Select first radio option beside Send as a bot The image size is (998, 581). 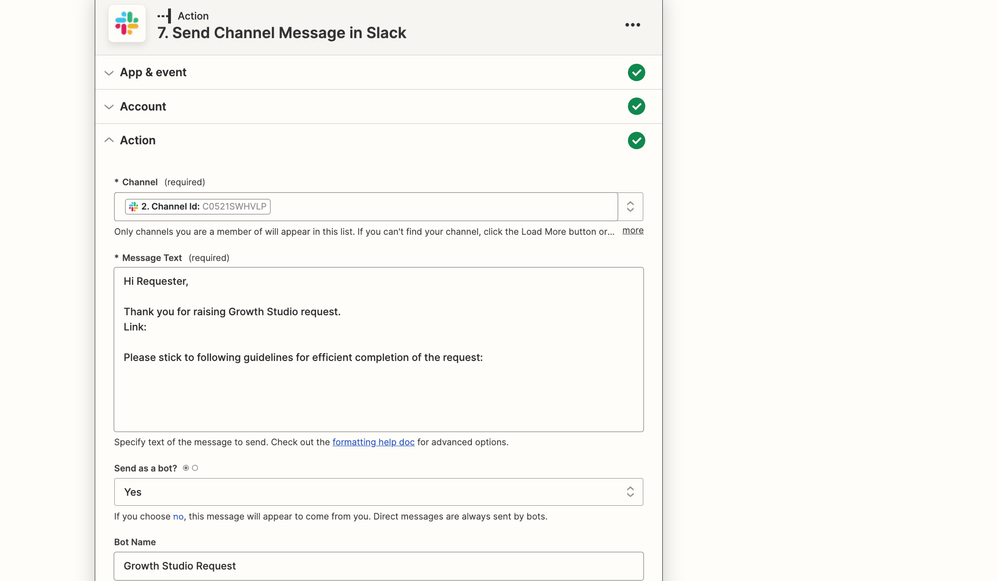coord(186,468)
